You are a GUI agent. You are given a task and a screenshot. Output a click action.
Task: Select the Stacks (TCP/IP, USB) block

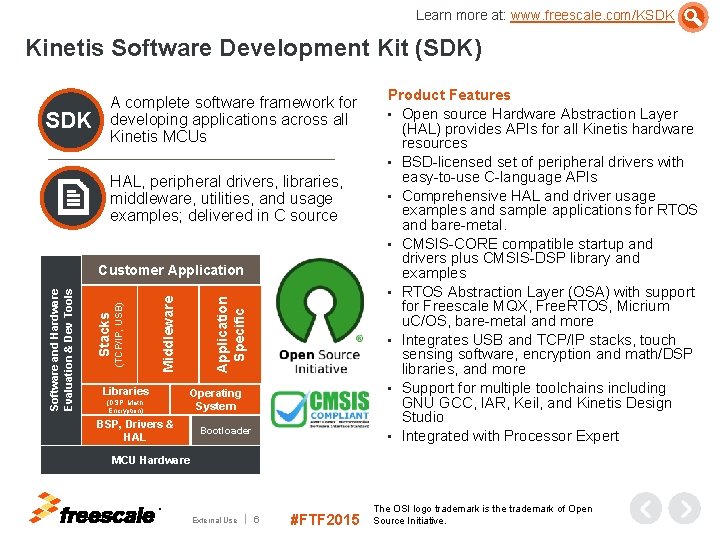109,334
